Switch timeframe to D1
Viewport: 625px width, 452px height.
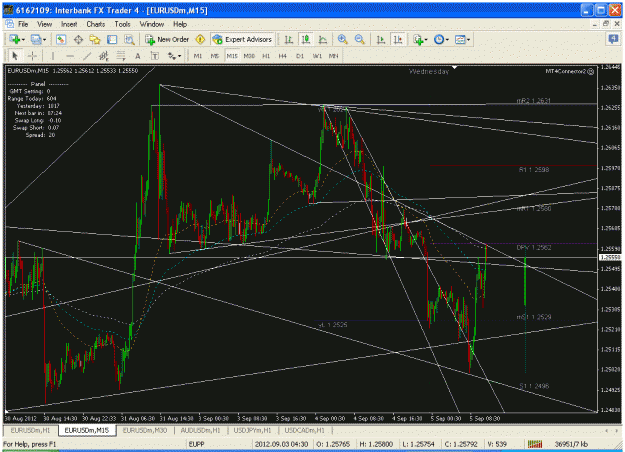click(300, 56)
